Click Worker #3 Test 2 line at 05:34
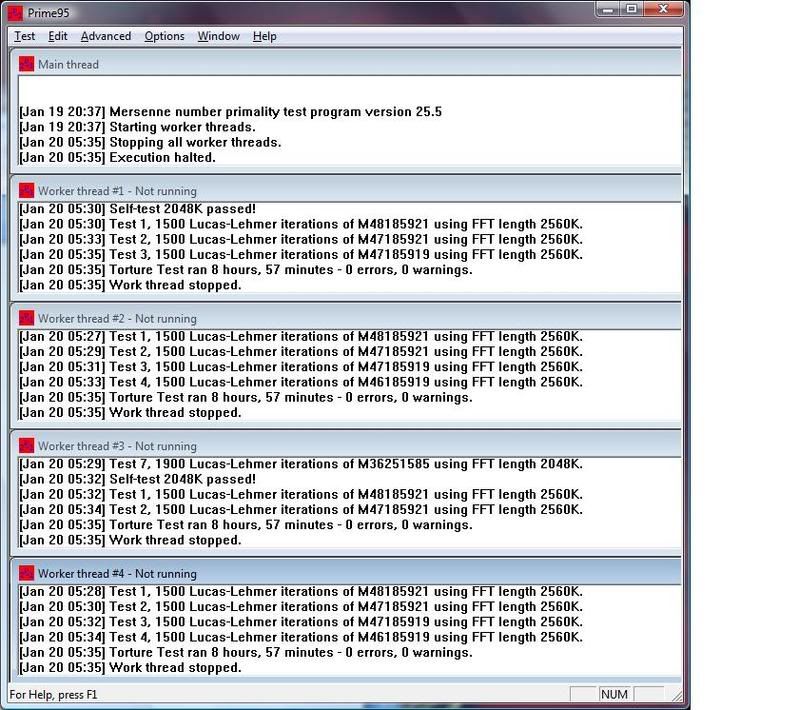Screen dimensions: 799x710 click(301, 510)
